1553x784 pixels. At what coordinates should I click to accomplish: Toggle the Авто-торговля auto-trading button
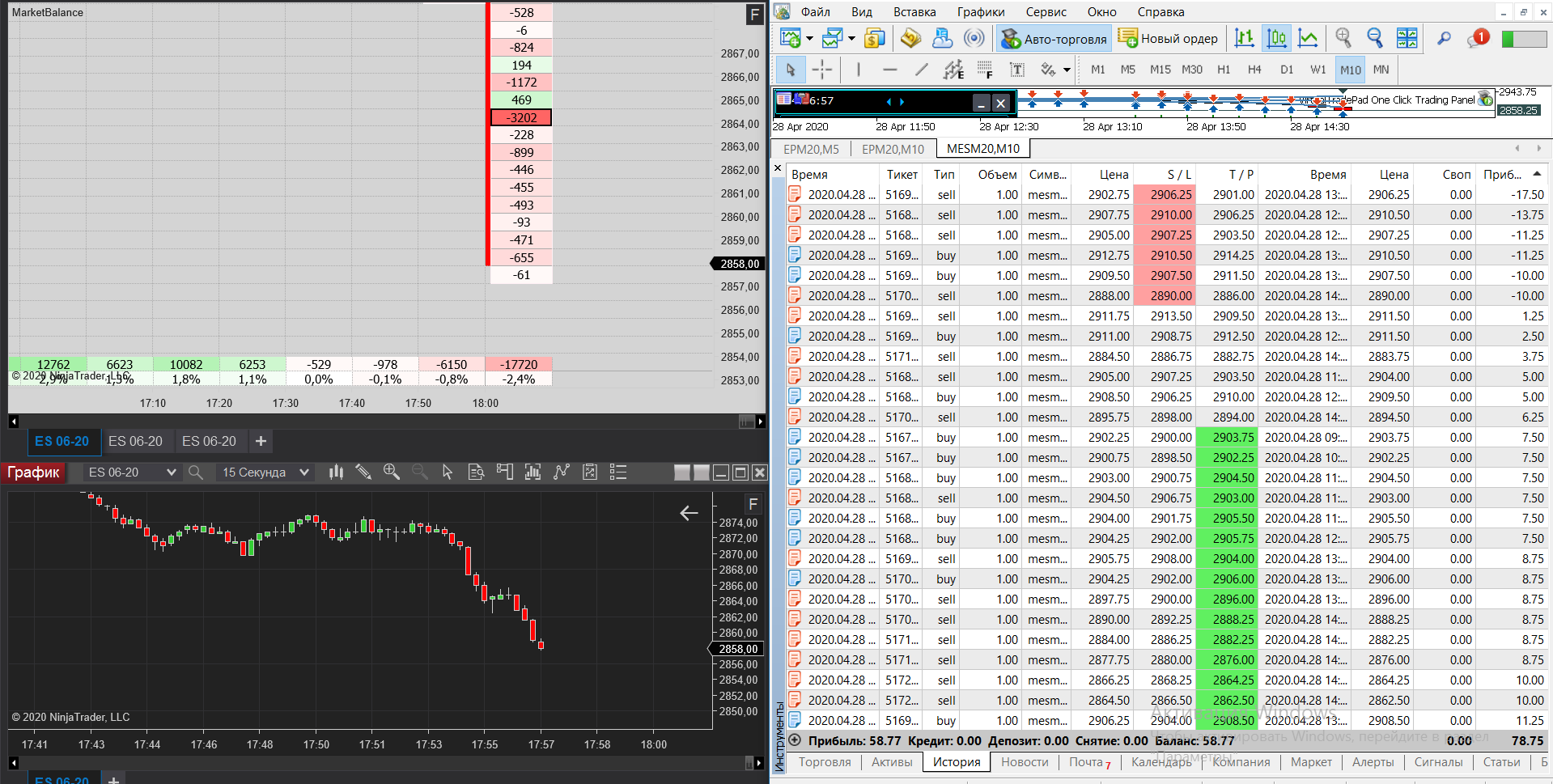[1054, 38]
